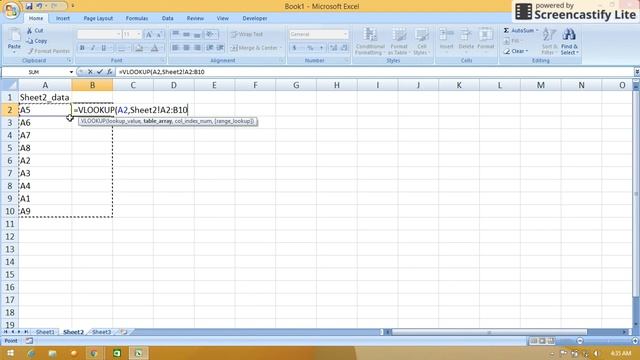Confirm formula with the Enter checkmark icon

point(100,72)
